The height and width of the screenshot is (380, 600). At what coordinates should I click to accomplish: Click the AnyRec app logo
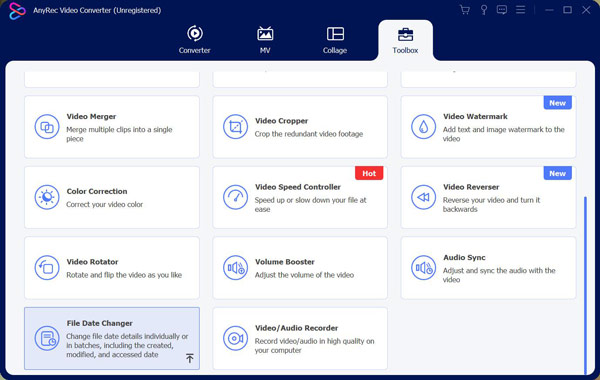(17, 11)
